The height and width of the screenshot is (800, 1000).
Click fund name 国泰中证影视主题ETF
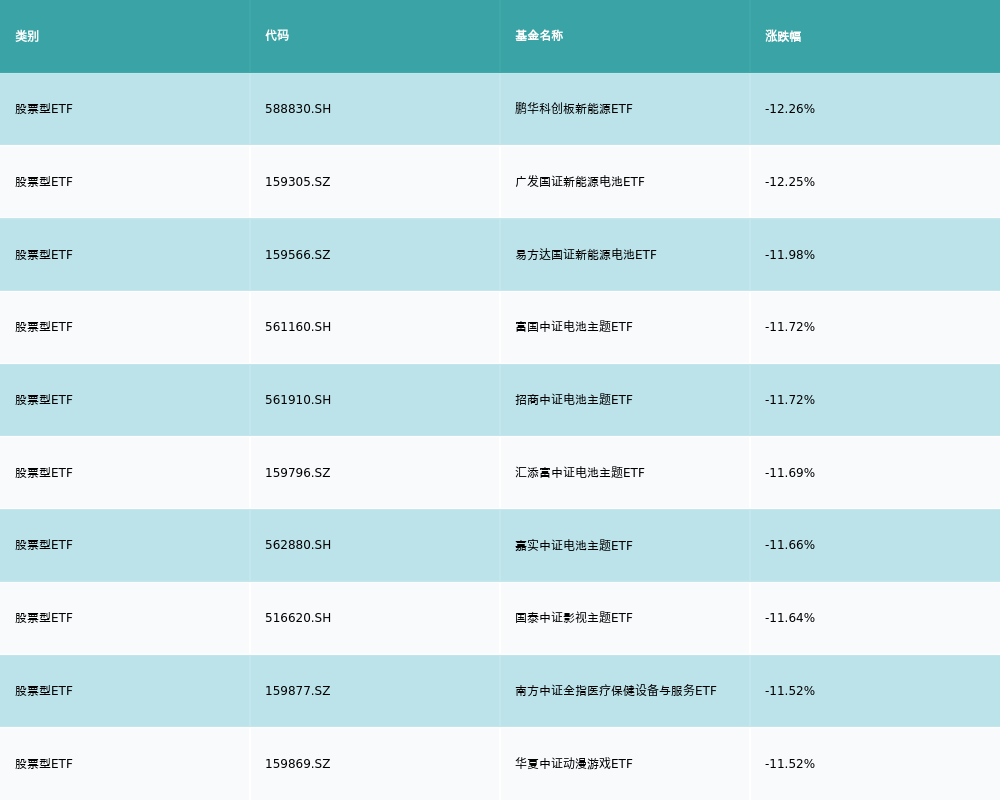[574, 618]
